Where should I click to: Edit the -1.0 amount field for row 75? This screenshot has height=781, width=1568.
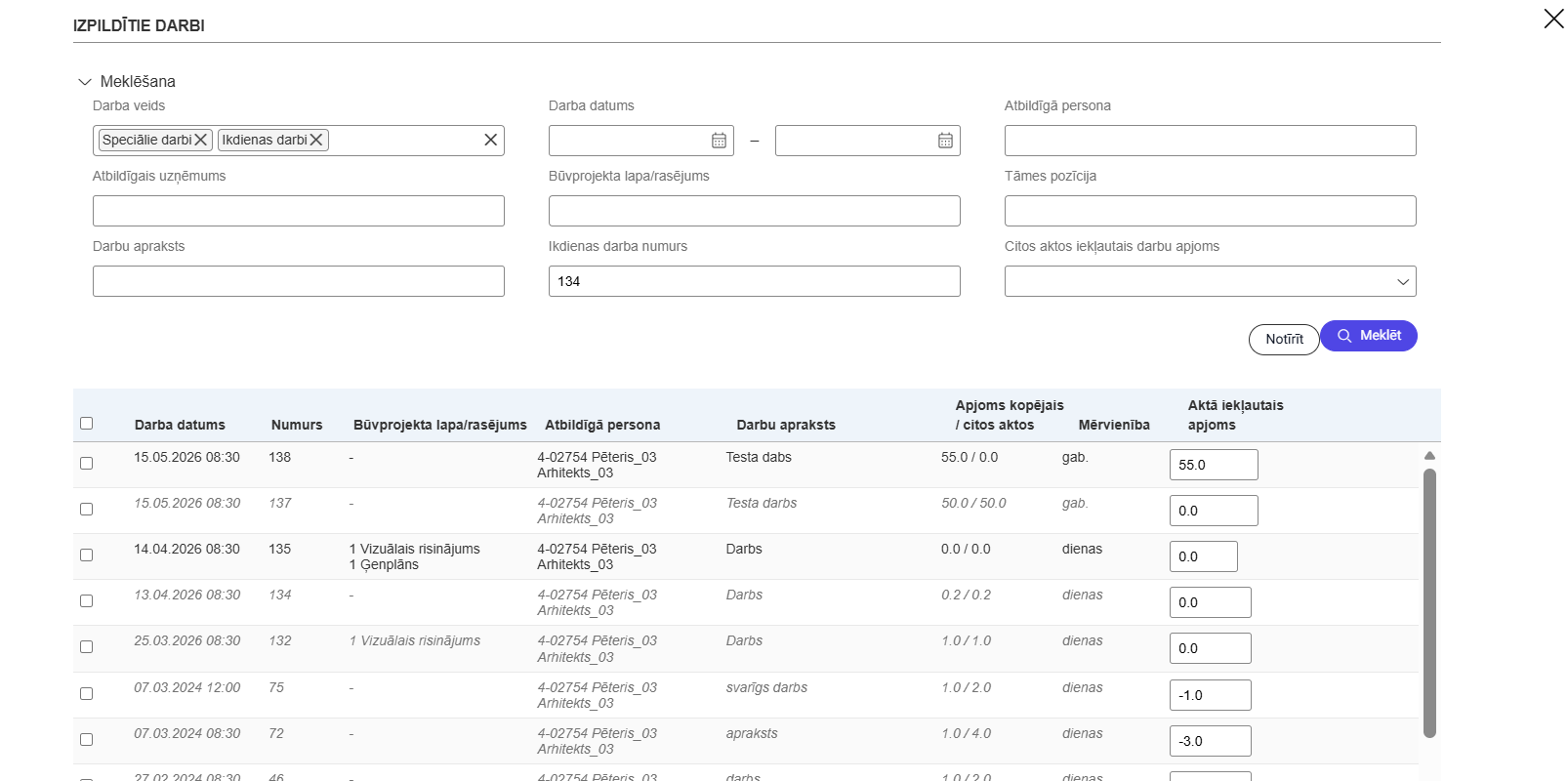[1211, 695]
